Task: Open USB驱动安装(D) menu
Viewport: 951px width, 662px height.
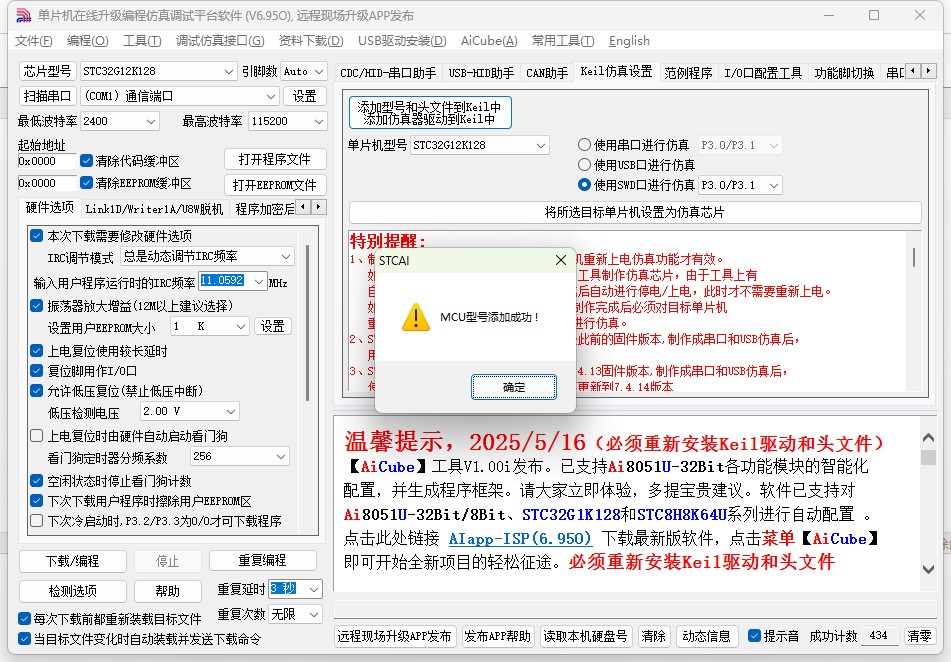Action: [402, 41]
